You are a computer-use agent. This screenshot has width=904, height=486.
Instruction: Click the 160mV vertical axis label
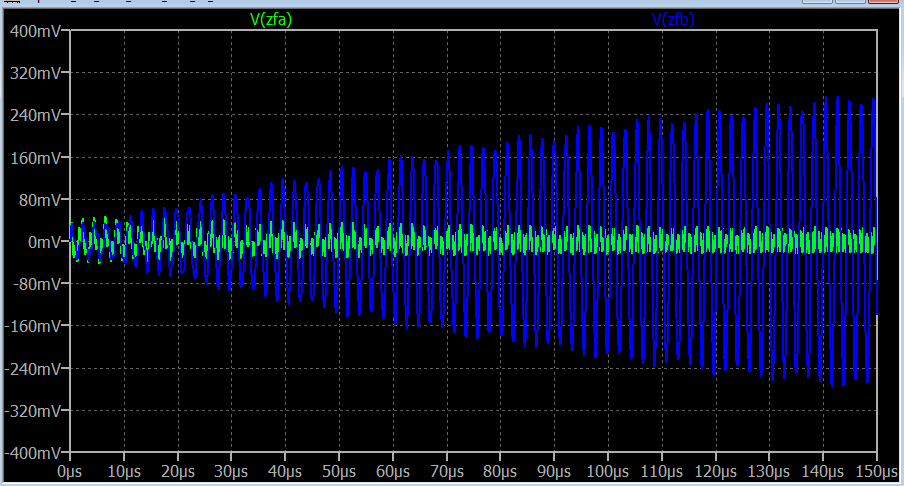38,157
